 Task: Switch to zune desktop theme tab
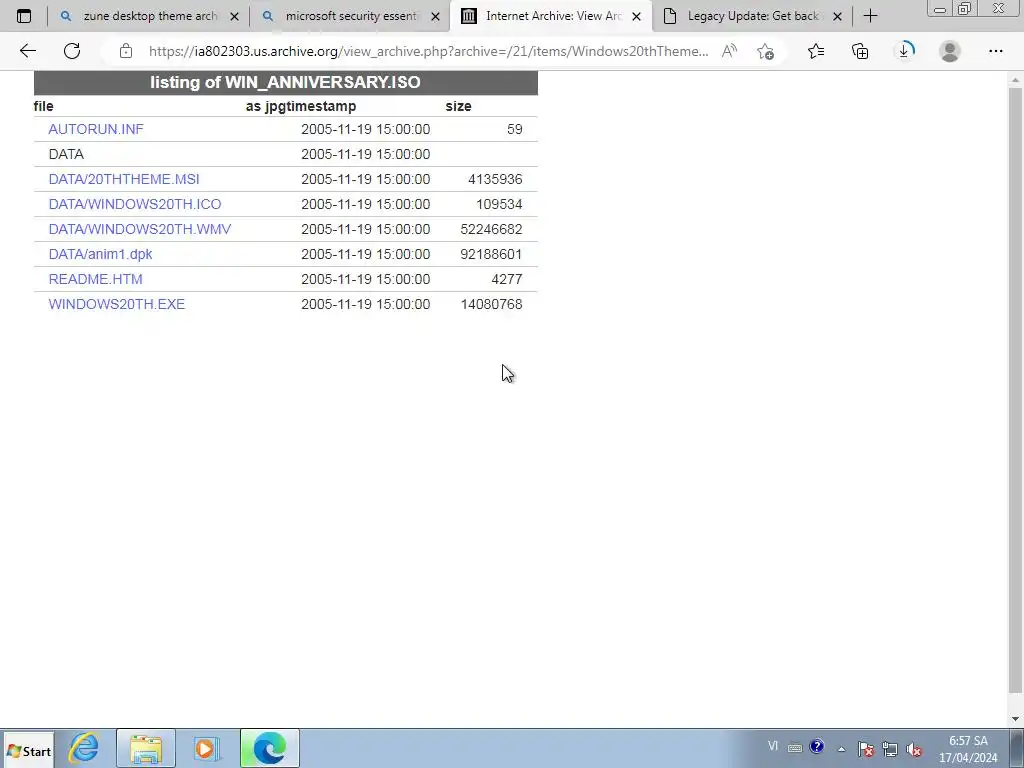(x=150, y=16)
